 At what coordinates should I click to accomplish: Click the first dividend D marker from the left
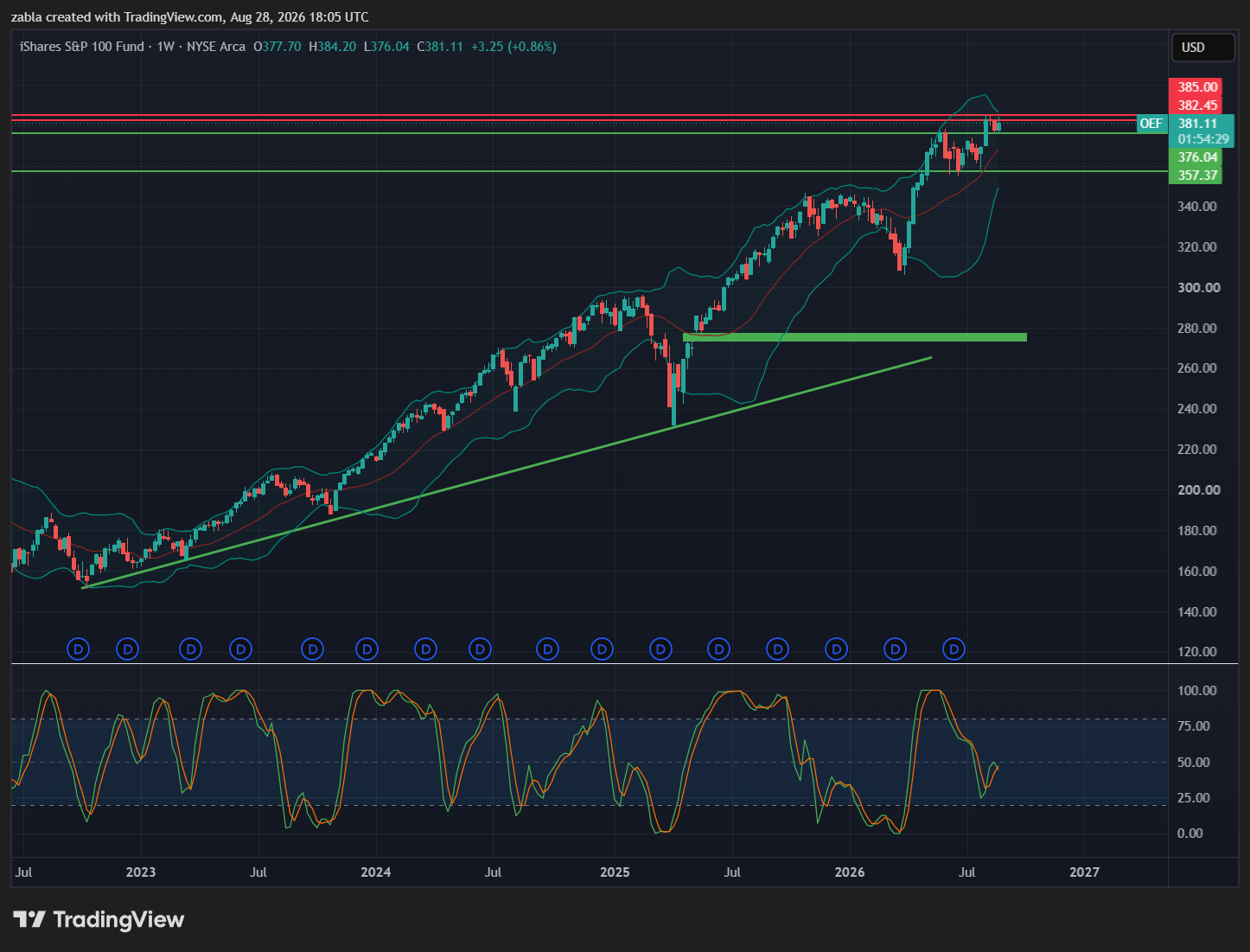(79, 649)
